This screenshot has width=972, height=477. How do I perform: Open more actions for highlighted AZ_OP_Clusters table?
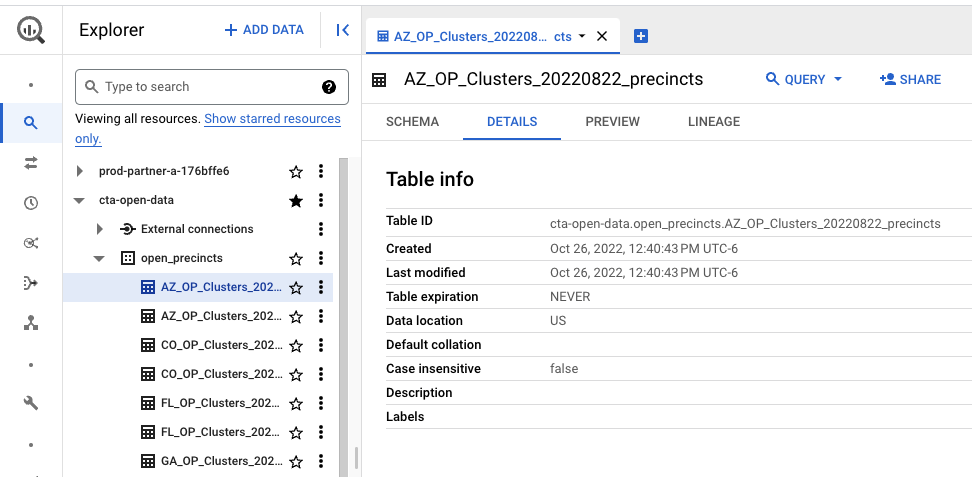click(320, 287)
